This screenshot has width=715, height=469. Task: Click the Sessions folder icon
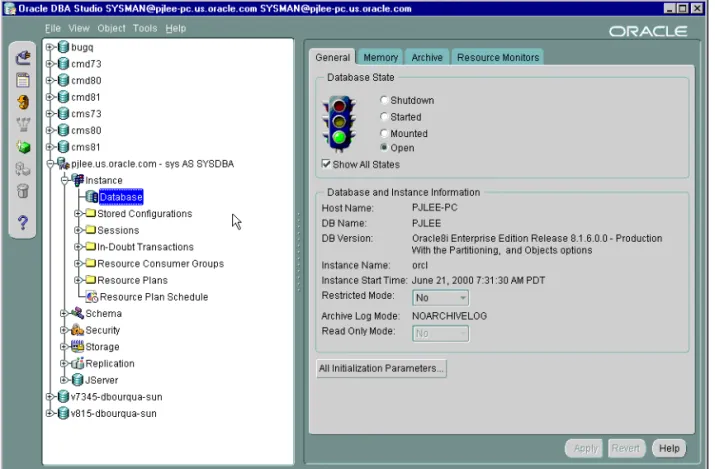tap(91, 230)
